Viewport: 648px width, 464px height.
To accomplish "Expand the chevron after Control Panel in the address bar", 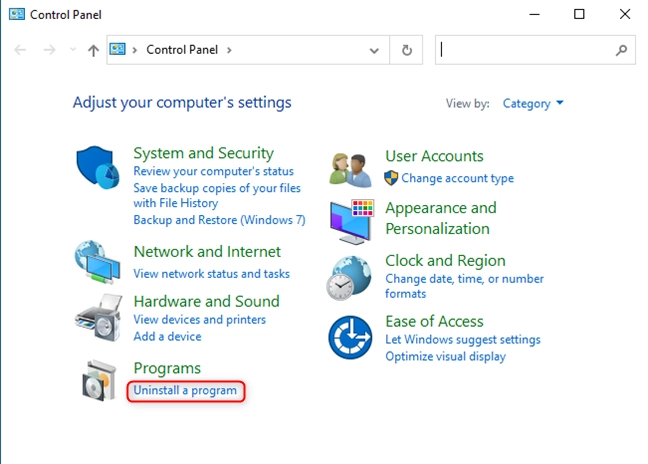I will tap(229, 50).
